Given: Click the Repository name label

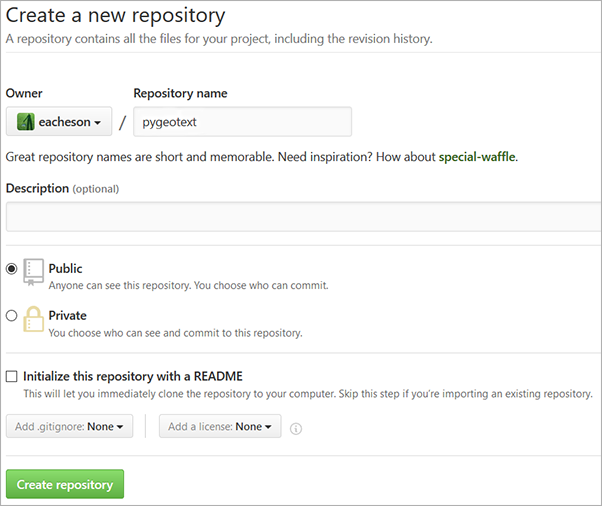Looking at the screenshot, I should click(x=180, y=93).
